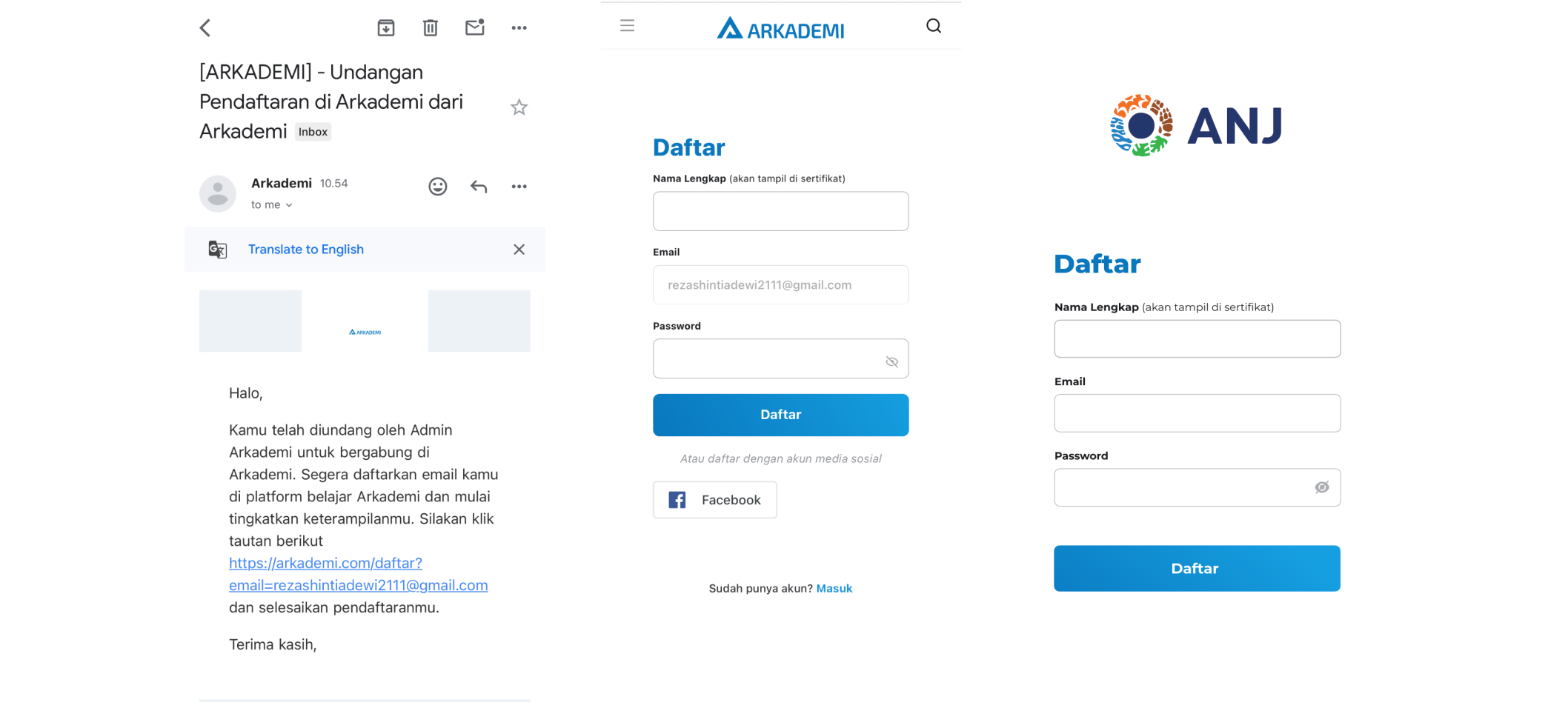Open the Arkademi hamburger menu
The image size is (1568, 708).
click(x=628, y=26)
